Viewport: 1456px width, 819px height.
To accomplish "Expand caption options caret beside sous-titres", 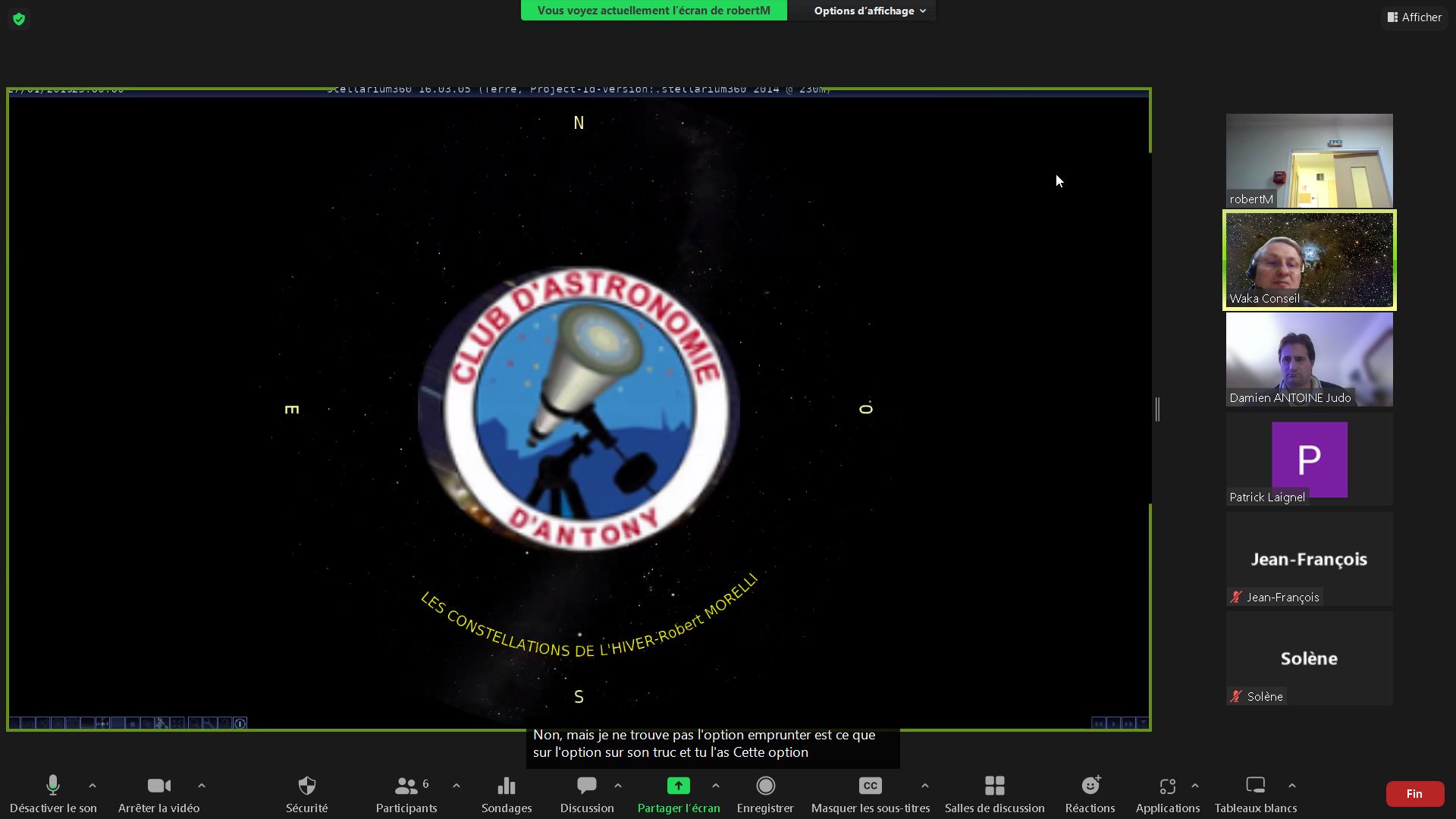I will click(925, 786).
